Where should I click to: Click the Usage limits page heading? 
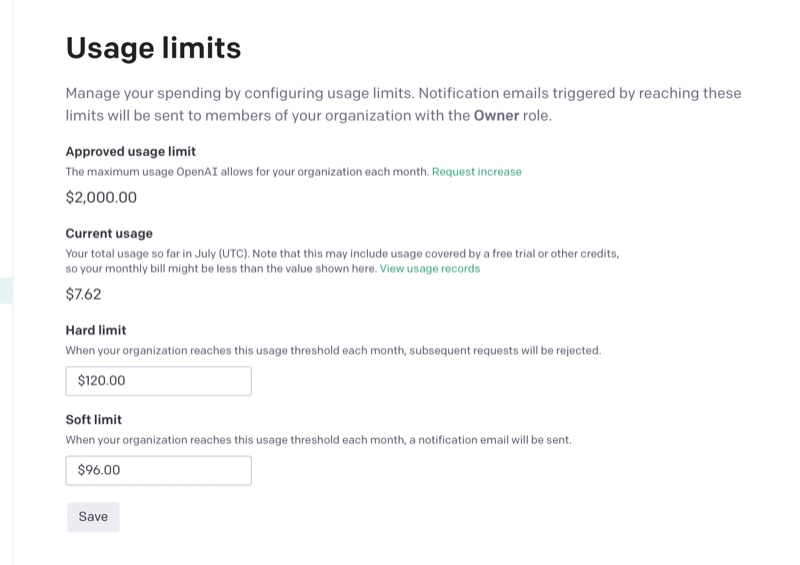[153, 48]
